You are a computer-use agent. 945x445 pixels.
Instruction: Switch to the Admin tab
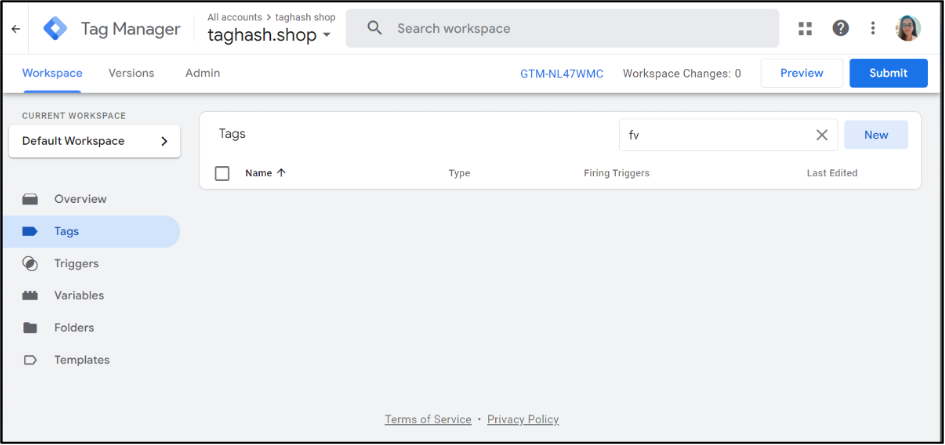202,73
